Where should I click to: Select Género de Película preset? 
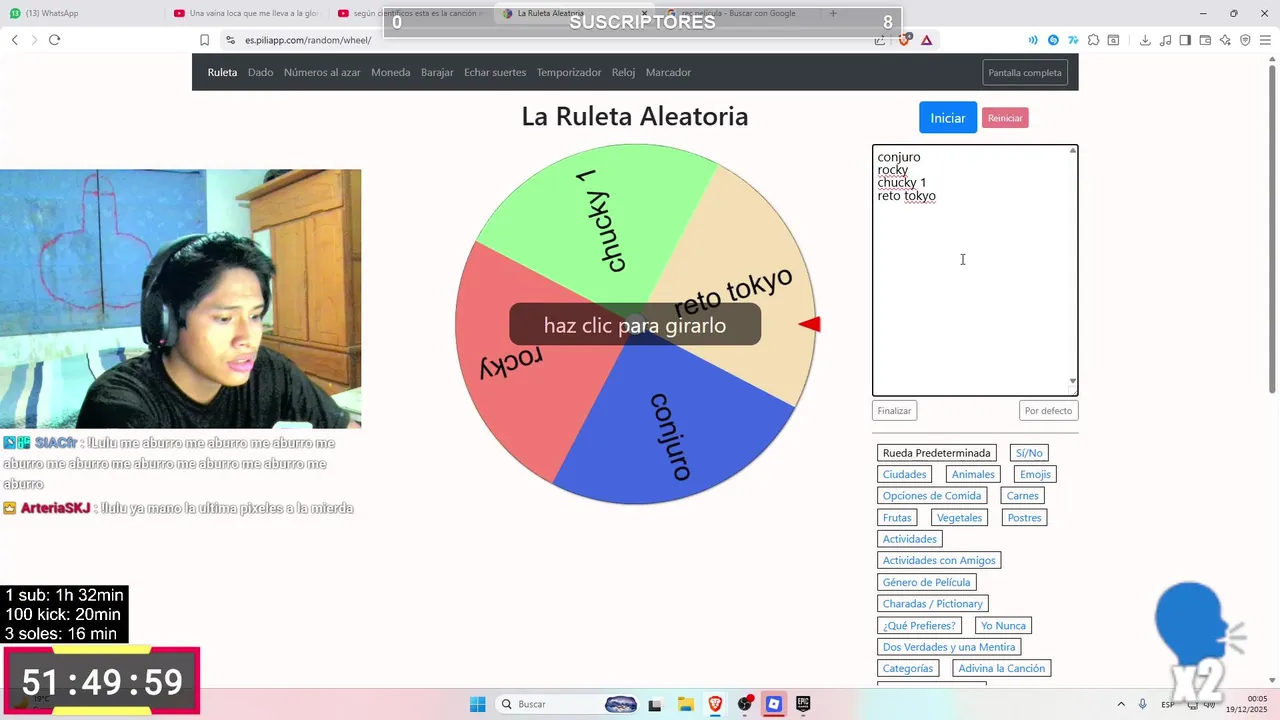(x=926, y=582)
